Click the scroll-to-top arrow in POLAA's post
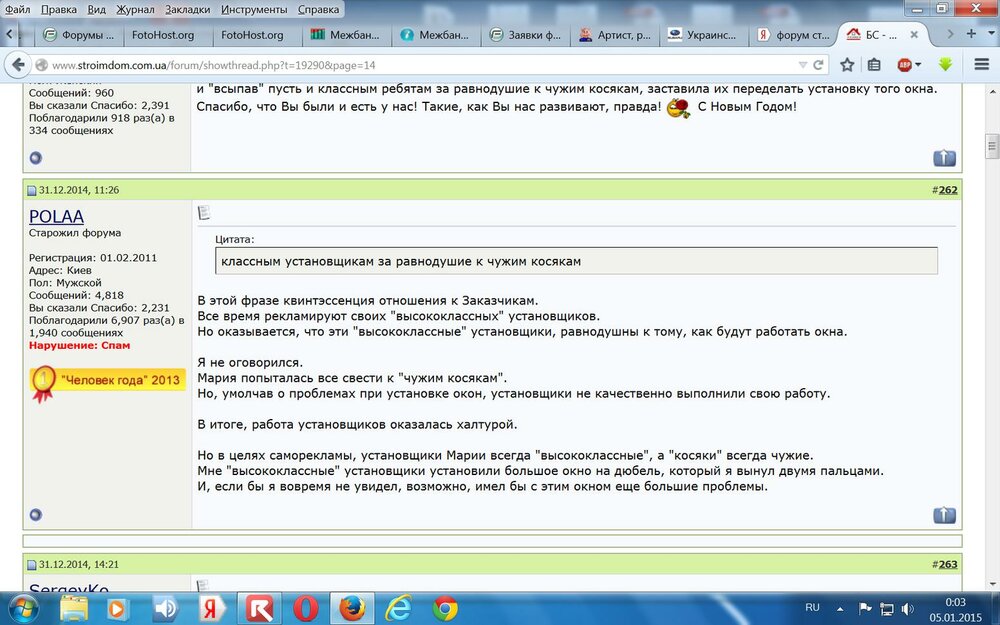 coord(944,514)
